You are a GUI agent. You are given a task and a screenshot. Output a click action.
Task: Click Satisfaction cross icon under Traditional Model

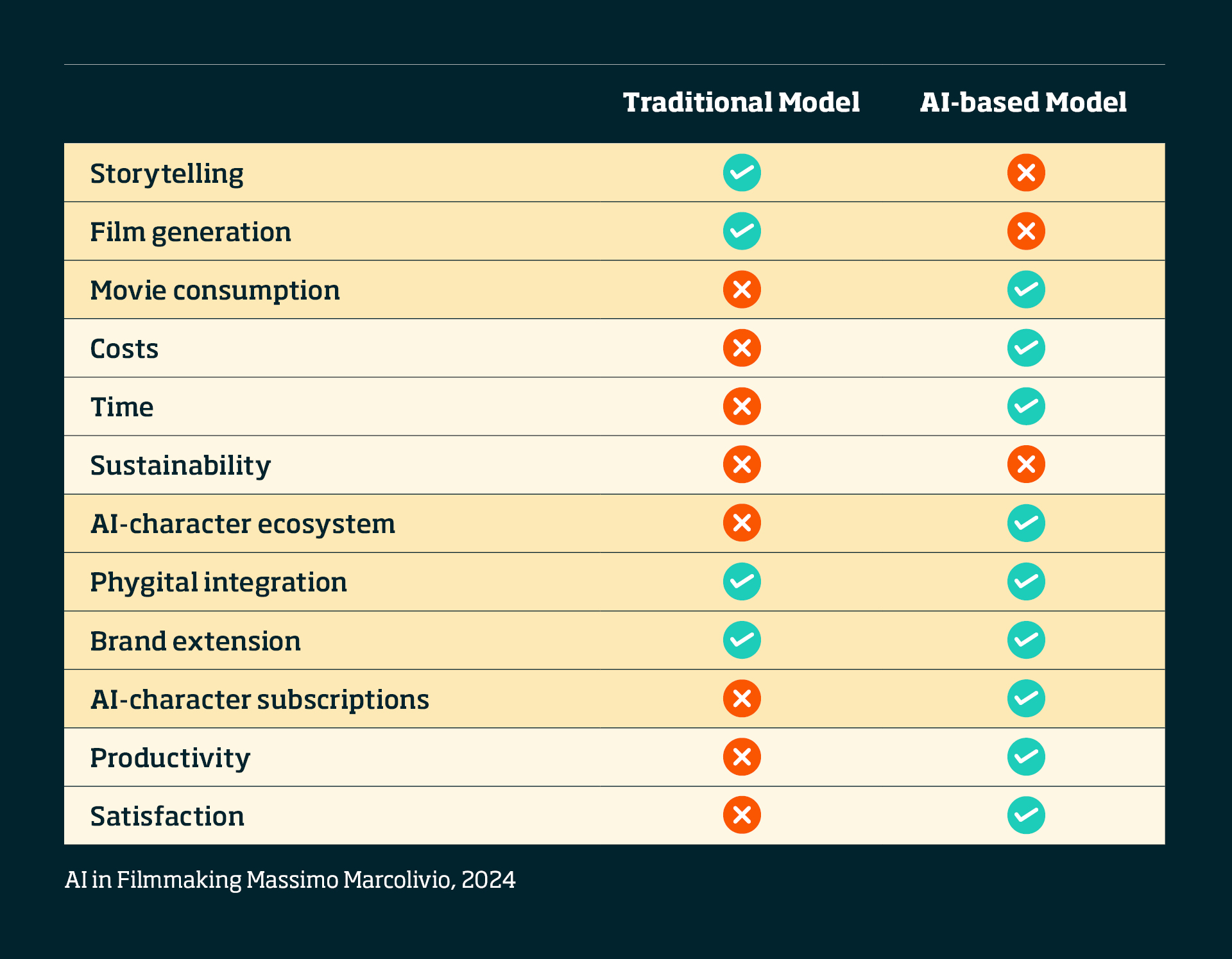742,815
